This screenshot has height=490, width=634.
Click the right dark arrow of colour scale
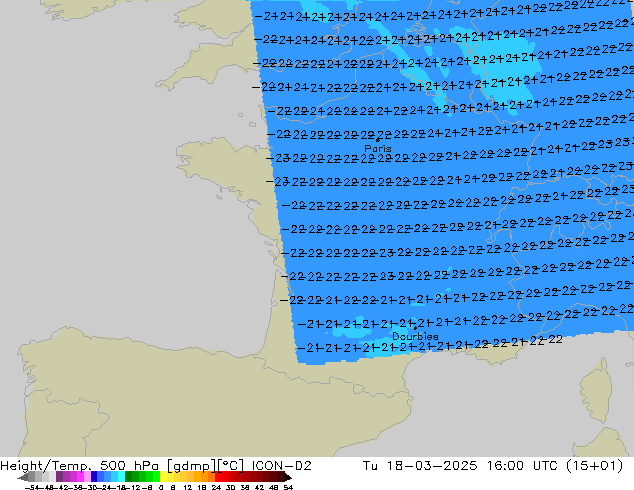coord(287,477)
